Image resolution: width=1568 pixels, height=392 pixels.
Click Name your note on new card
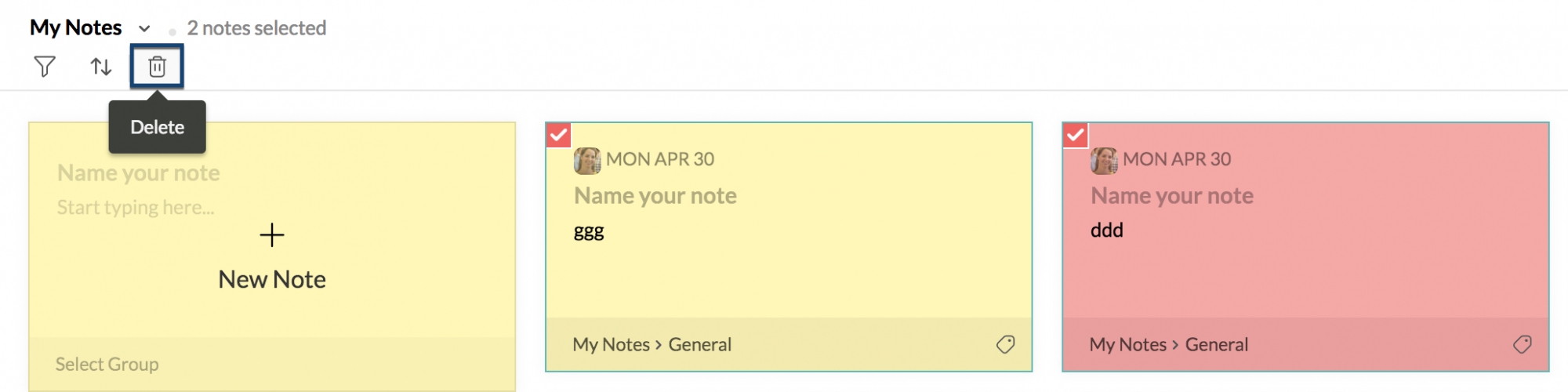click(138, 172)
